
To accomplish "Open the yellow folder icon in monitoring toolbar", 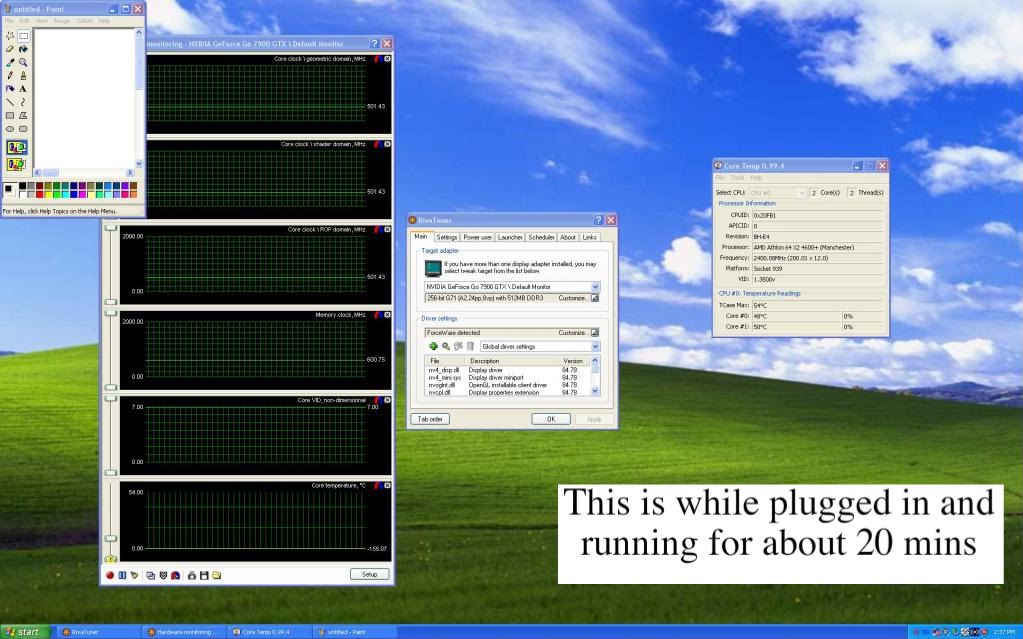I will [216, 575].
